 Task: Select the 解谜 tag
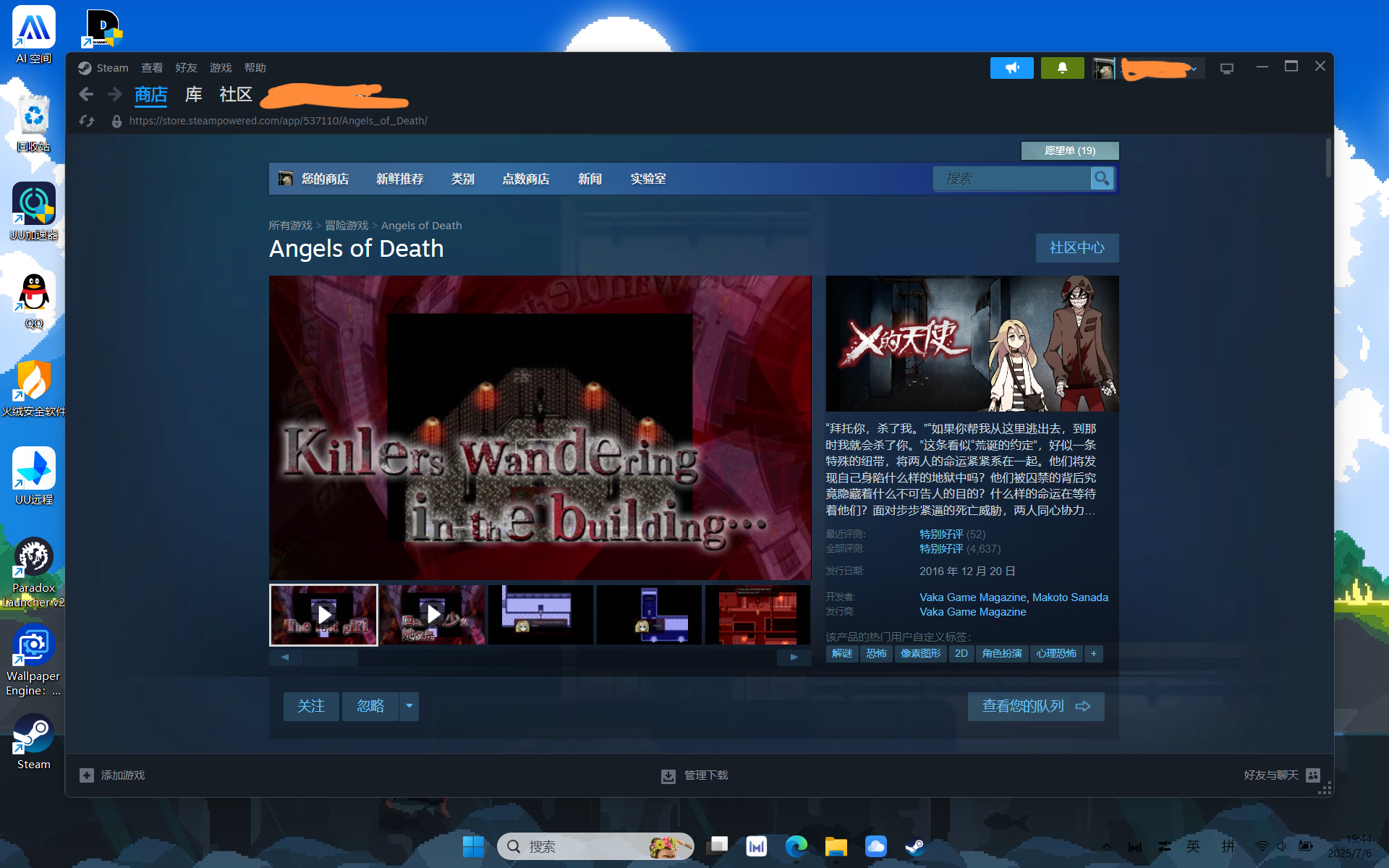coord(842,653)
